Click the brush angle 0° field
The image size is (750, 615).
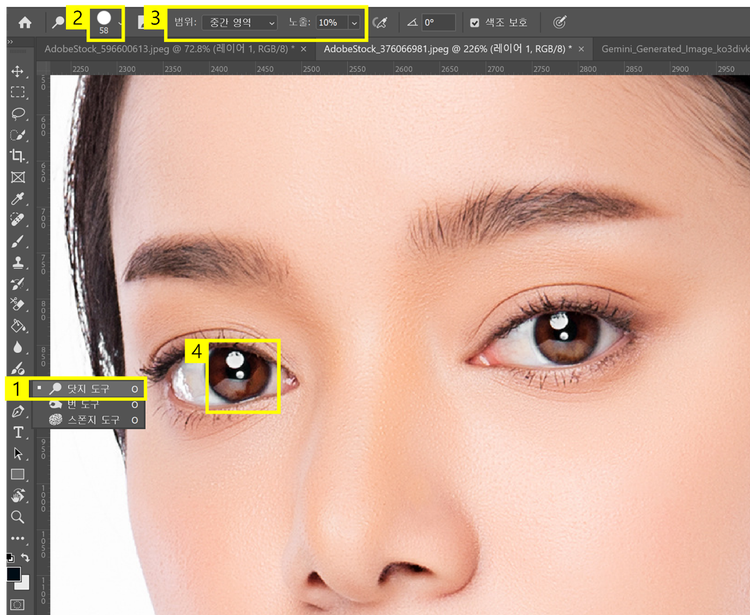click(x=438, y=22)
